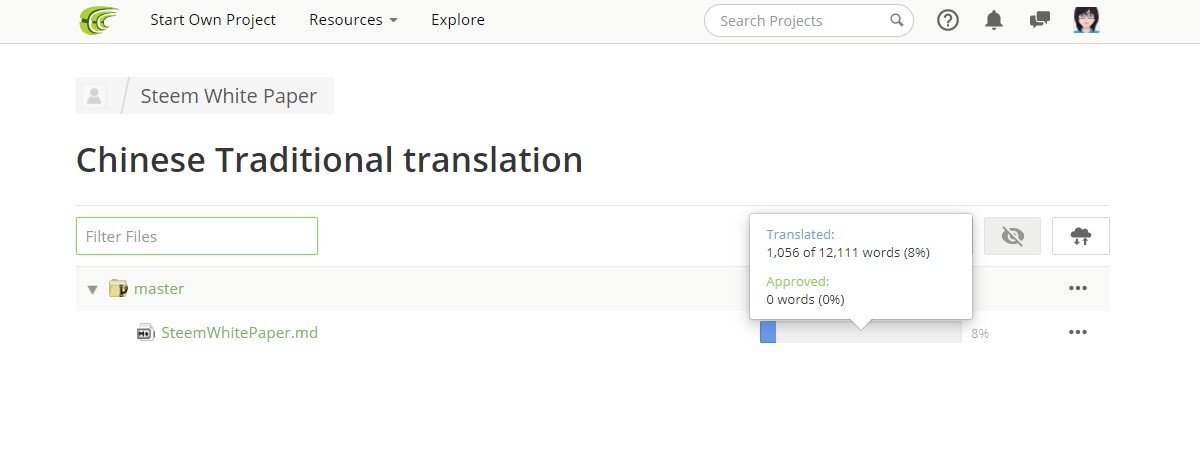Screen dimensions: 1200x465
Task: Click the SteemWhitePaper.md progress bar
Action: (860, 333)
